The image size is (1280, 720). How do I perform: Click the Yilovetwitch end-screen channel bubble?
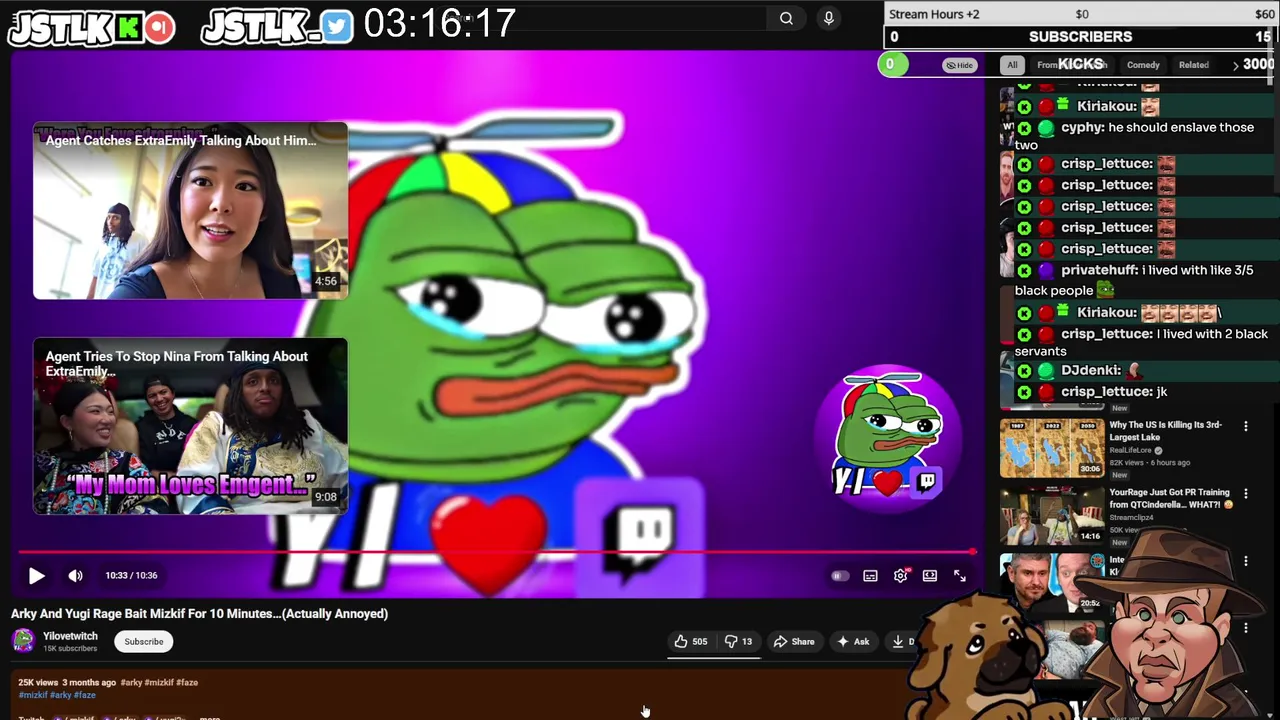889,438
